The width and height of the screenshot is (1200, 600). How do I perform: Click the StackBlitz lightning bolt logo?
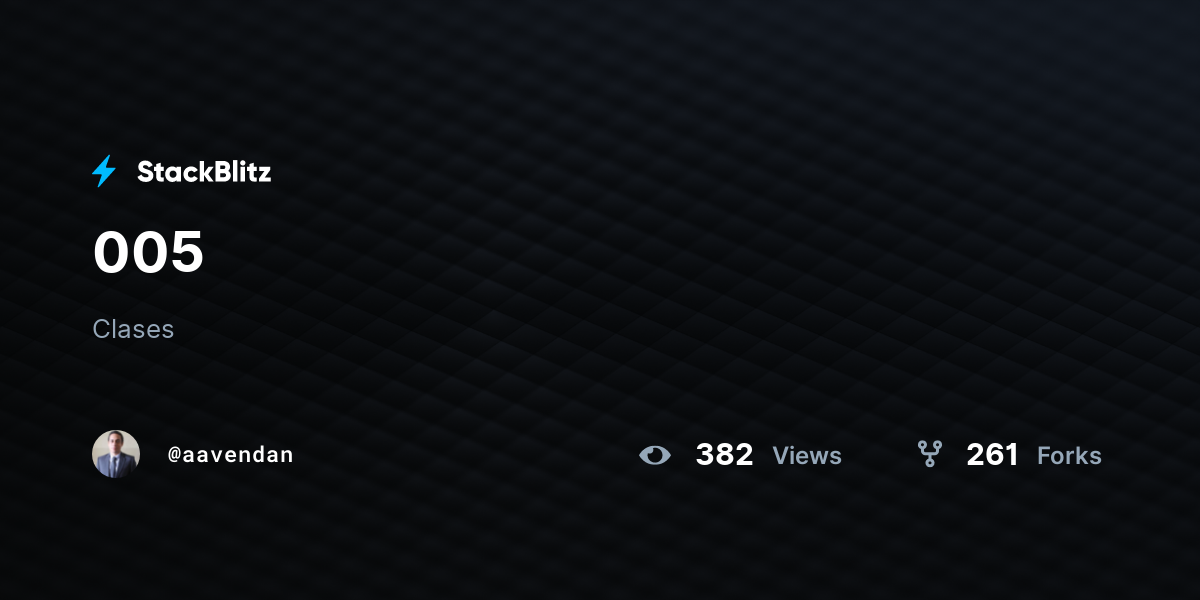pos(104,172)
